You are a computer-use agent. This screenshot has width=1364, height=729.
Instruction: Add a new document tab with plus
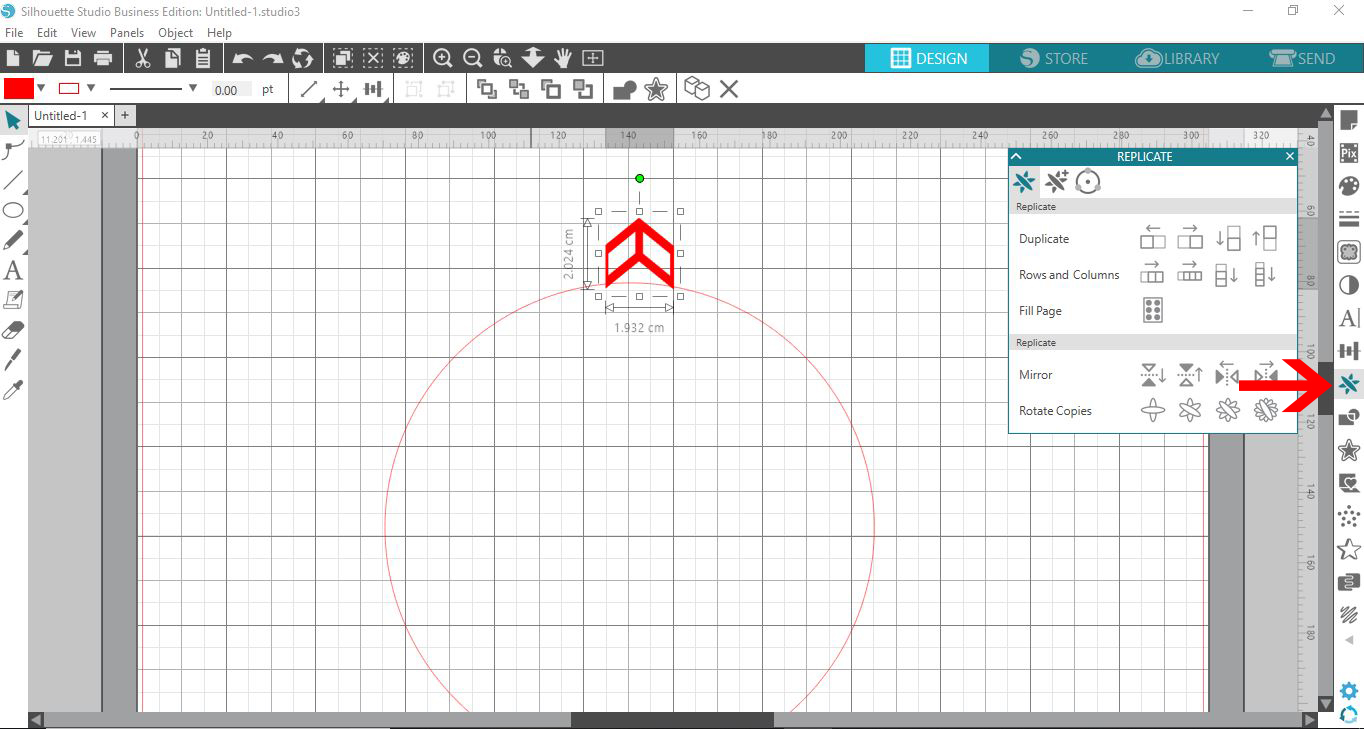point(125,116)
